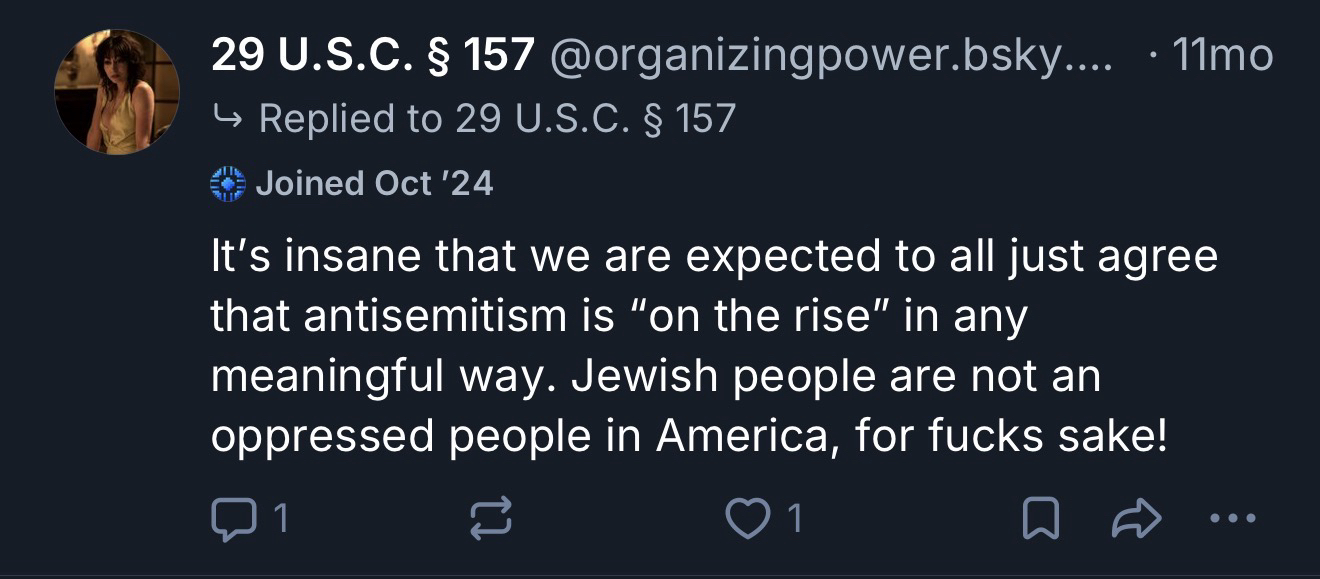Open the author's profile picture
Image resolution: width=1320 pixels, height=579 pixels.
(x=117, y=92)
